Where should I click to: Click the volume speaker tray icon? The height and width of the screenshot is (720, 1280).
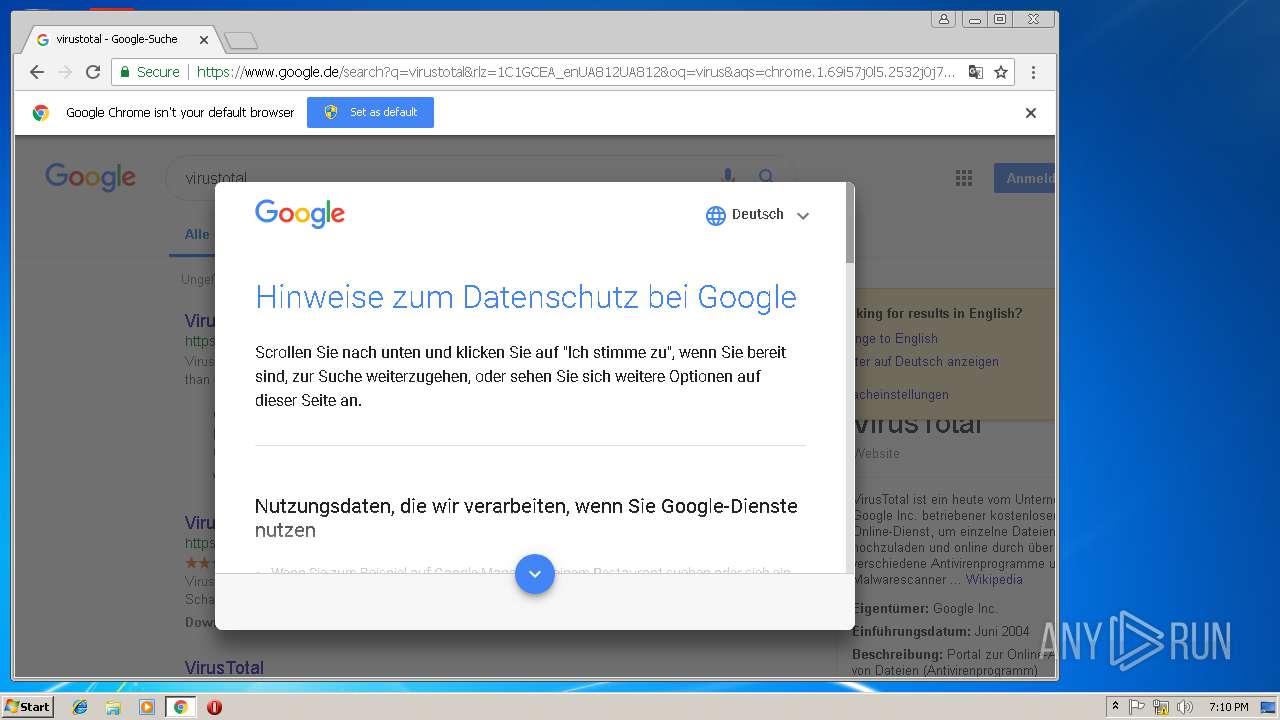pos(1185,707)
